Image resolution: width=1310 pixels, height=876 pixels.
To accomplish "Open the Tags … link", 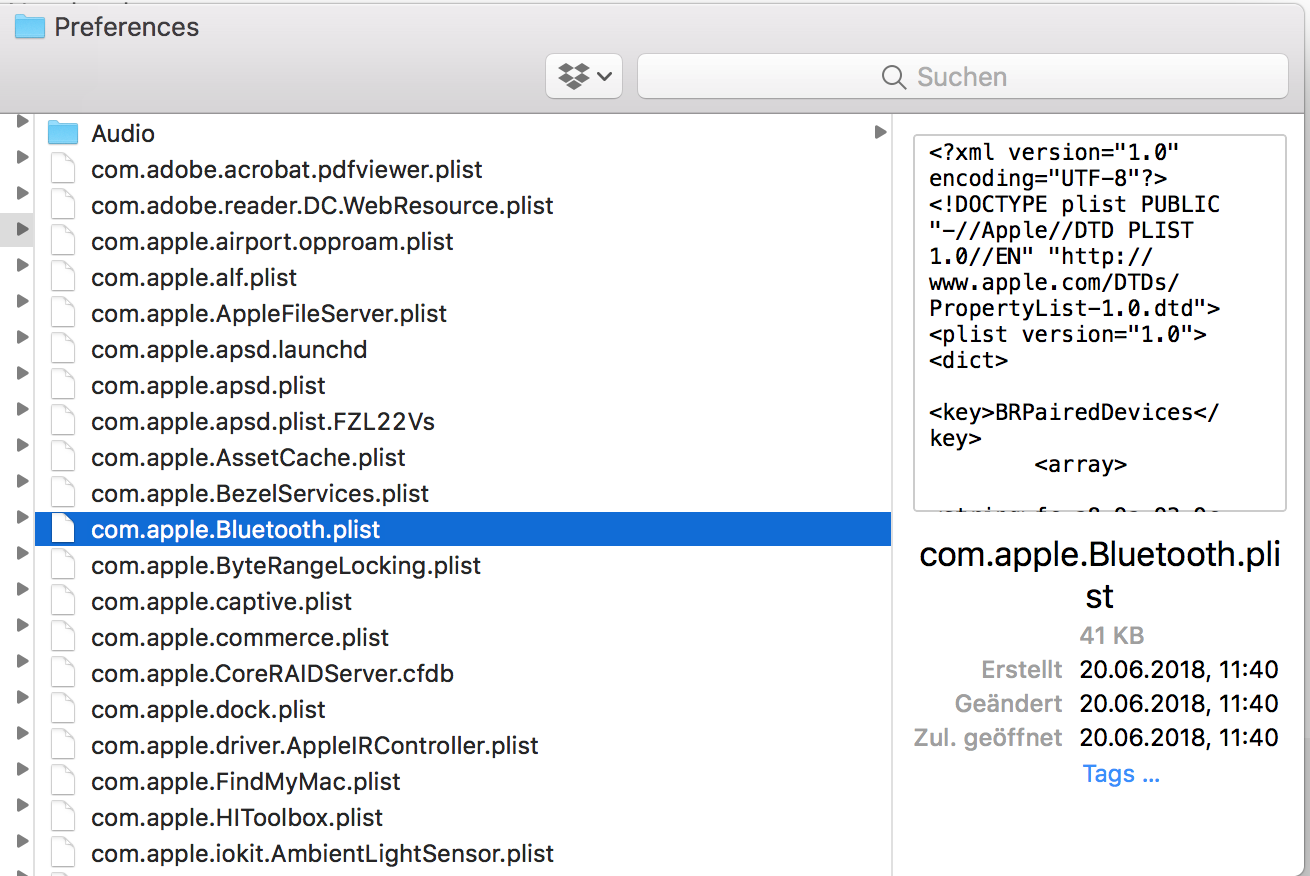I will pyautogui.click(x=1121, y=774).
